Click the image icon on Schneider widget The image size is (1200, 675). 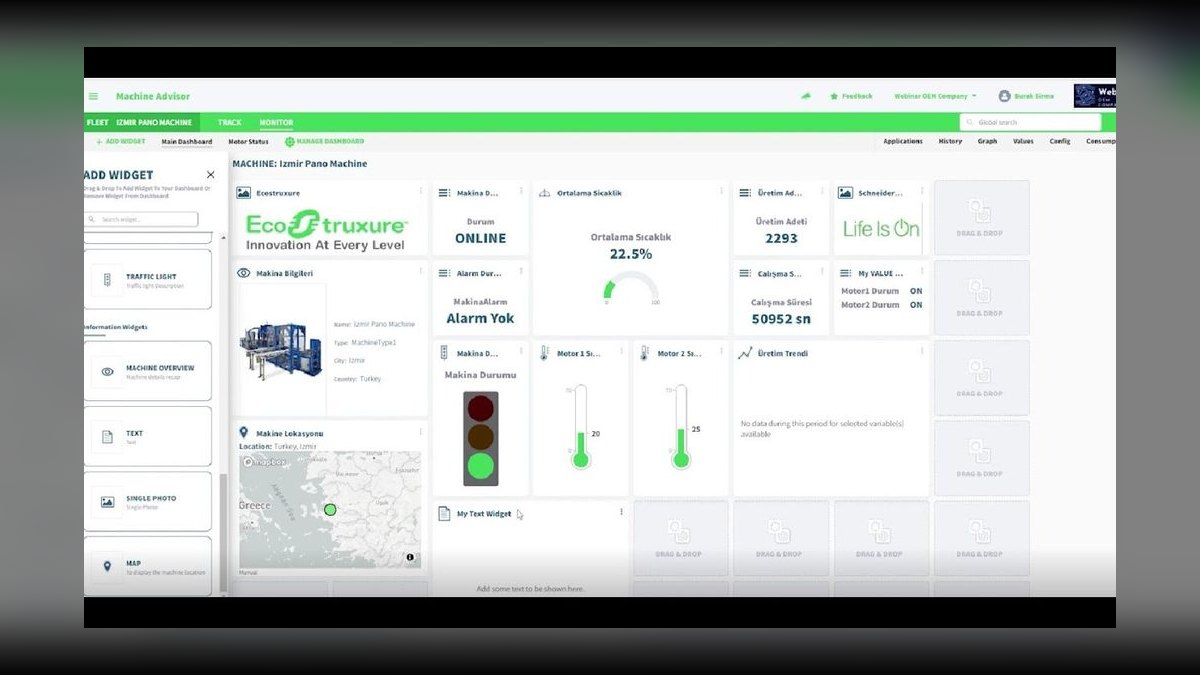point(845,193)
